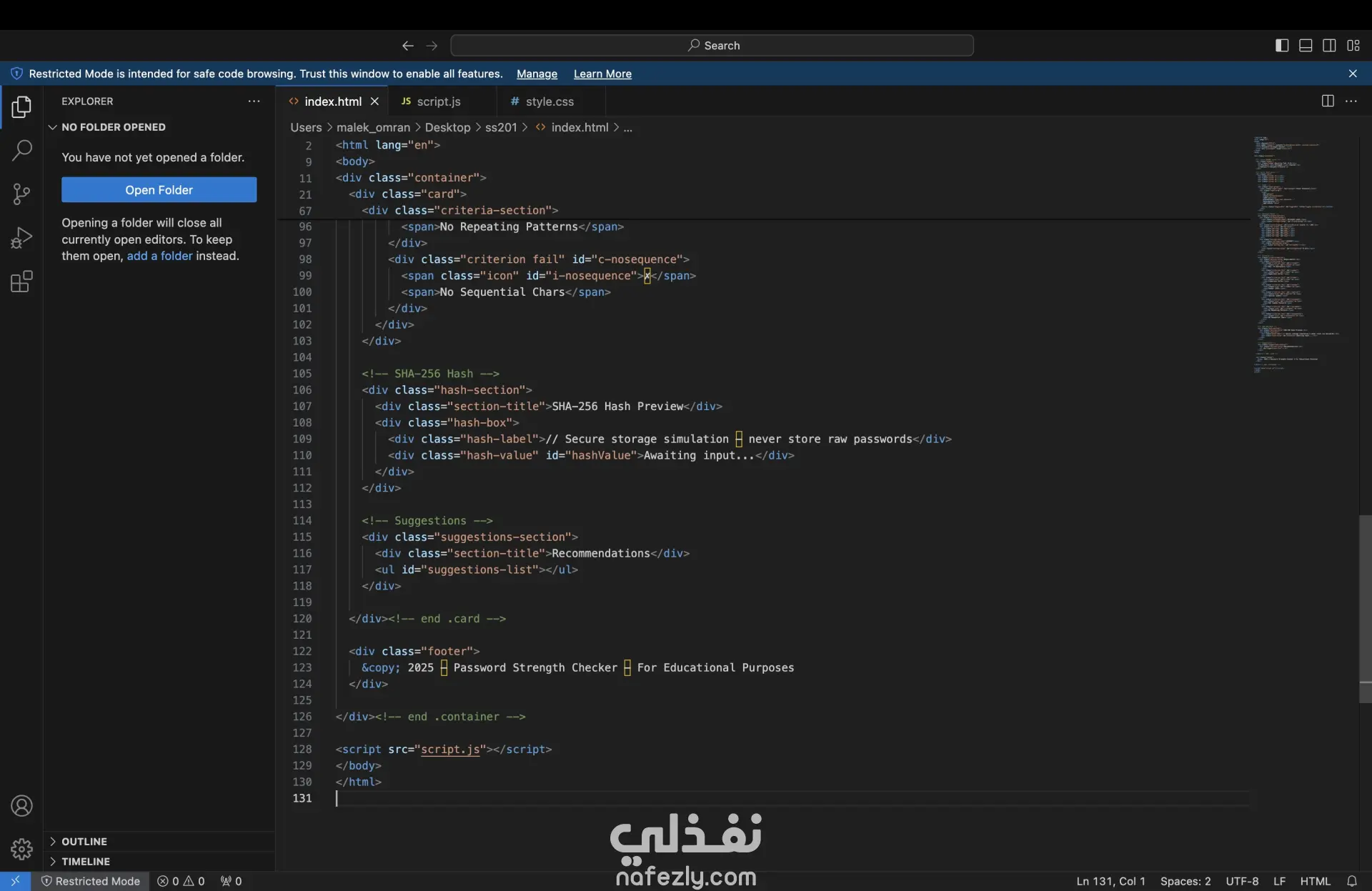Click the Suggestions comment on line 114
The image size is (1372, 891).
427,521
